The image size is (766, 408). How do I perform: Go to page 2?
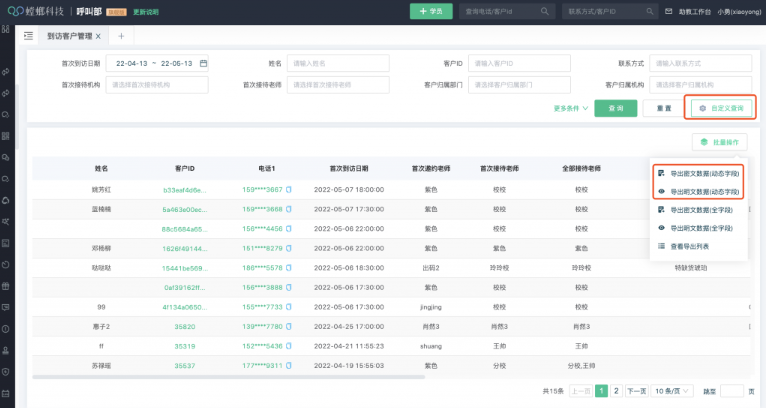617,391
